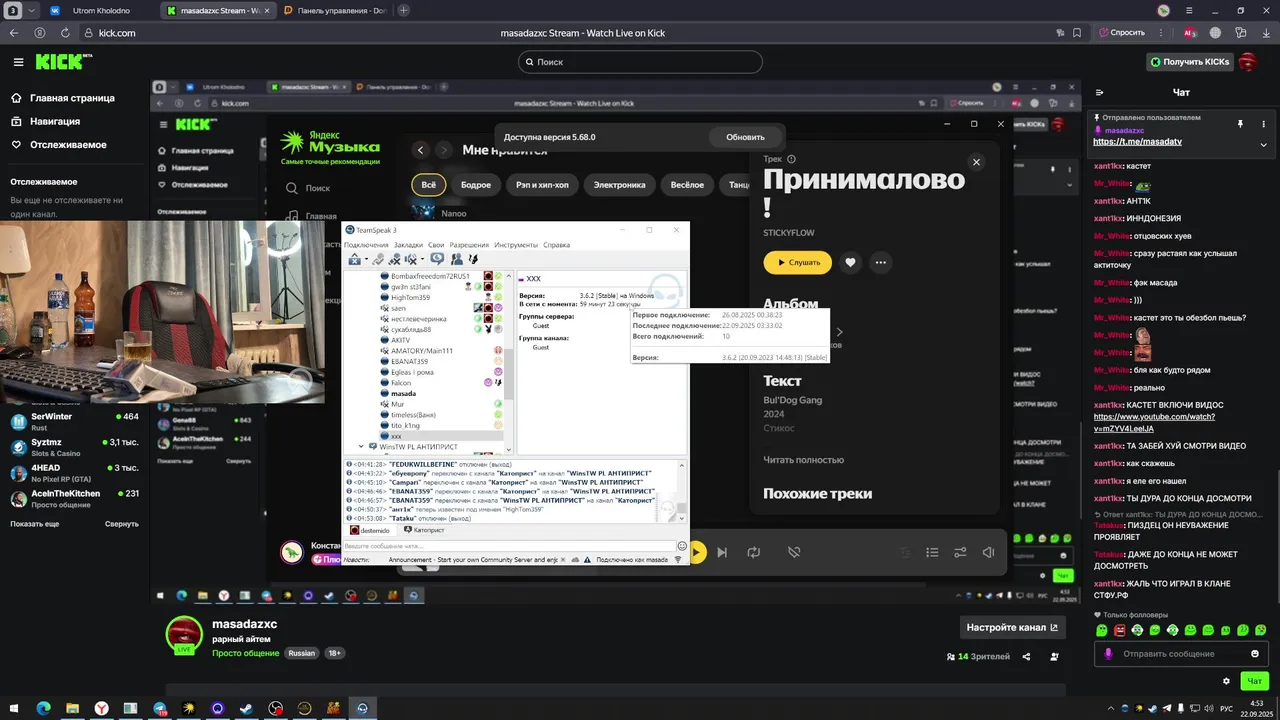
Task: Switch to the VK pinned tab
Action: point(54,10)
